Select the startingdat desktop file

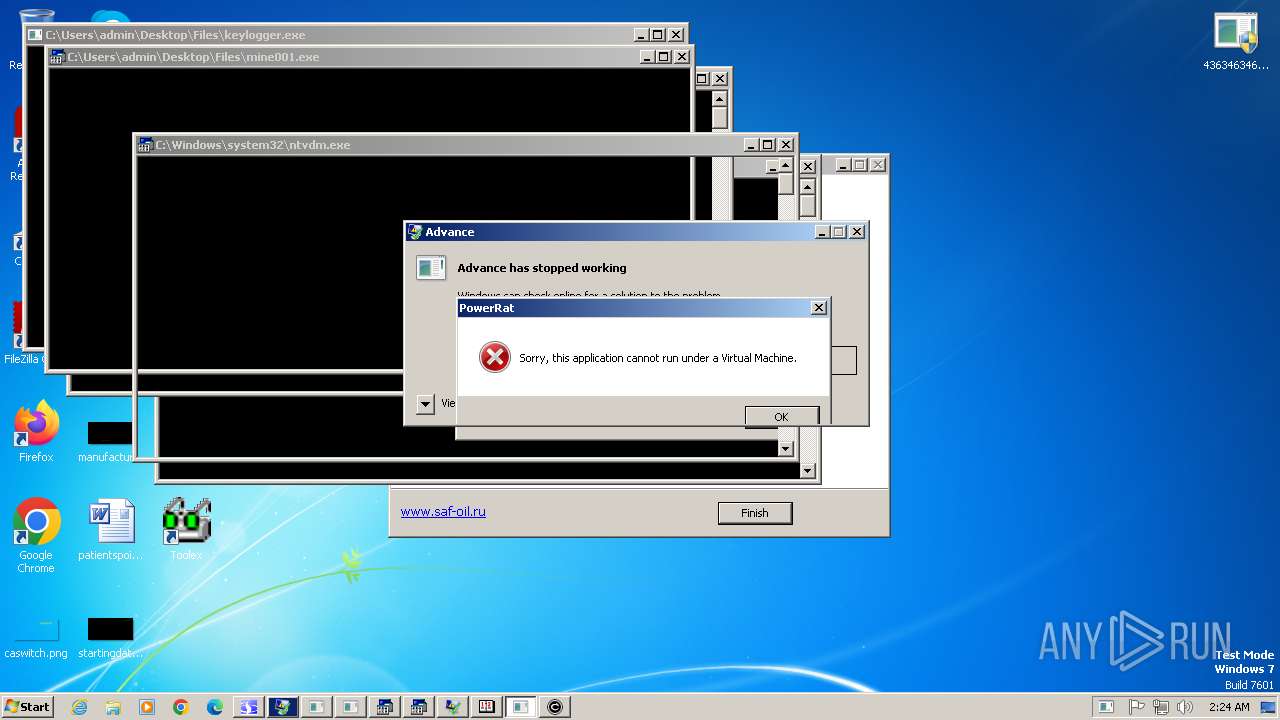pyautogui.click(x=110, y=637)
